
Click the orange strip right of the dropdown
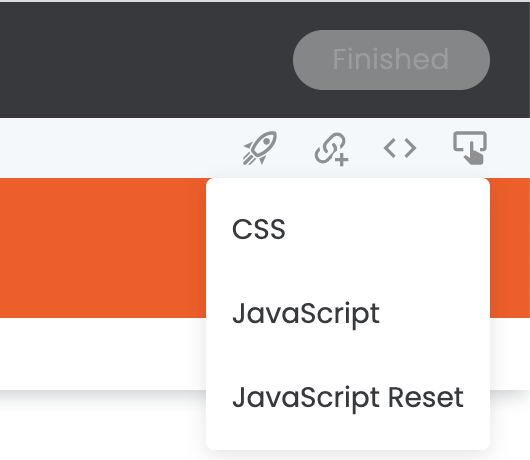(x=510, y=248)
